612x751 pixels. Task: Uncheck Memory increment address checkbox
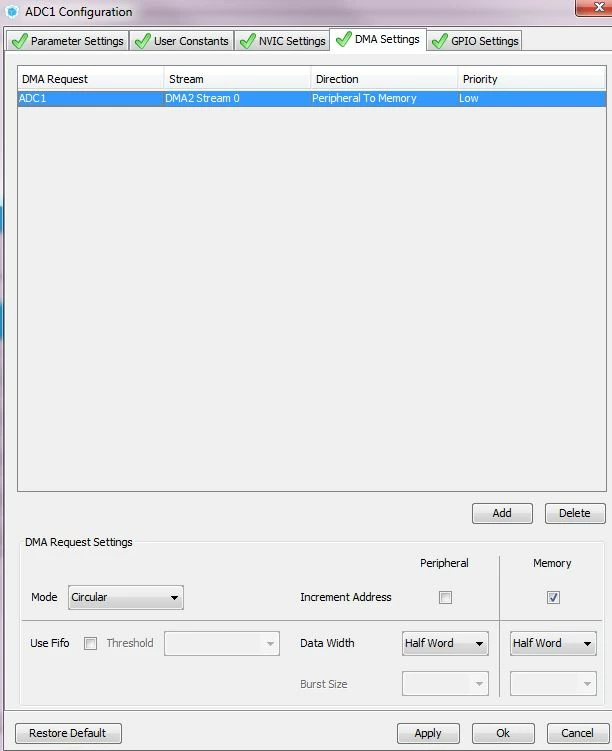[553, 597]
